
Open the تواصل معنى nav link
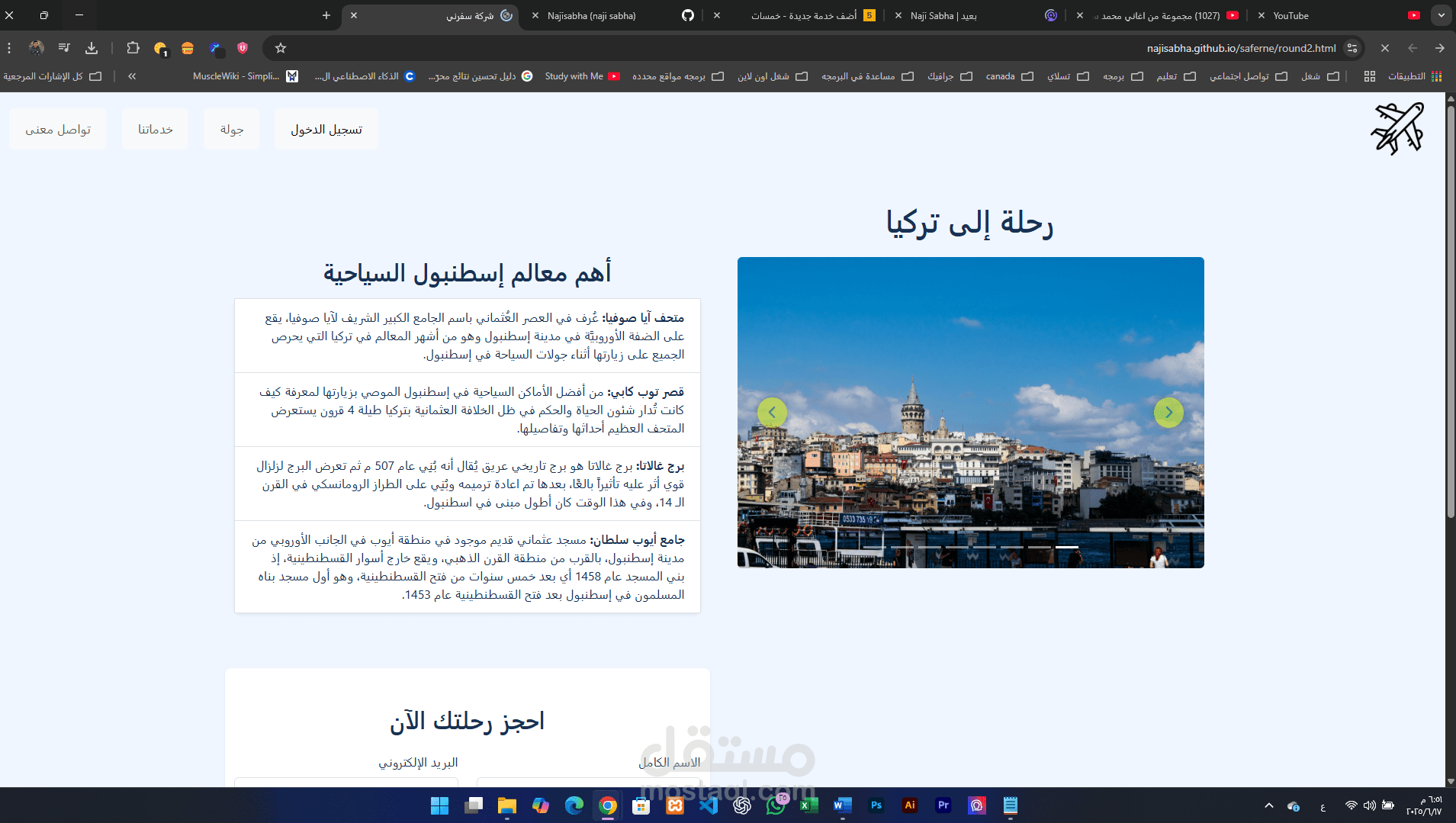(x=58, y=129)
